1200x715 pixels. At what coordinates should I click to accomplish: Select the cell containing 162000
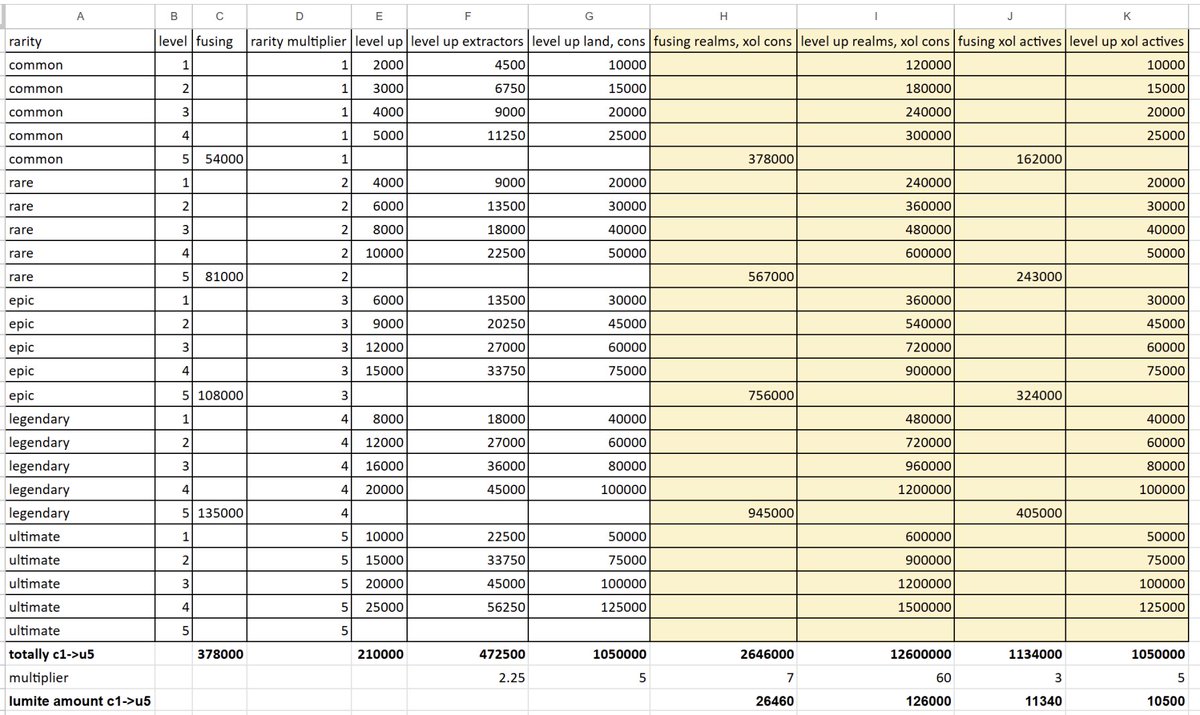[x=1011, y=160]
